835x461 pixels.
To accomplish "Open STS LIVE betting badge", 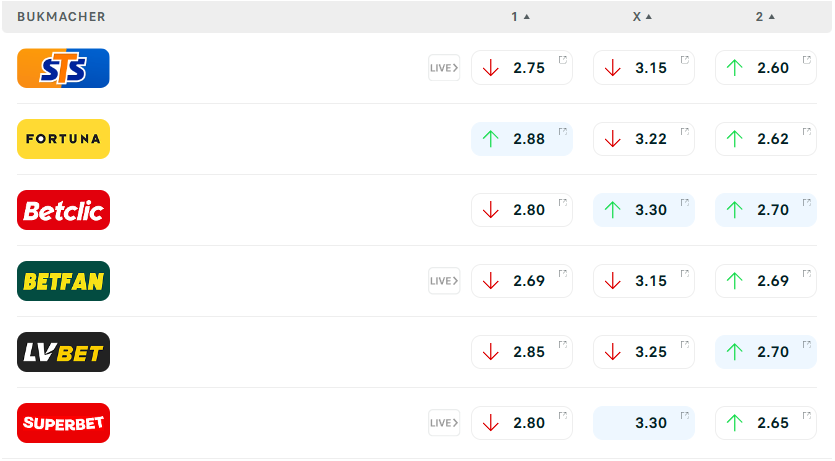I will coord(444,68).
